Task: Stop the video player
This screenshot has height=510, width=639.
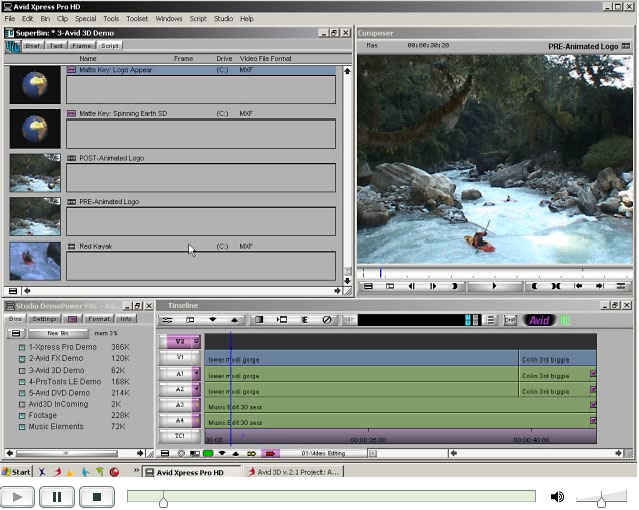Action: coord(97,497)
